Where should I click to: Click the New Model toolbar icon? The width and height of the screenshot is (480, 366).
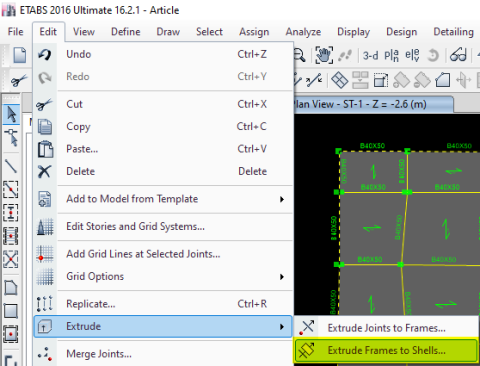pyautogui.click(x=20, y=55)
